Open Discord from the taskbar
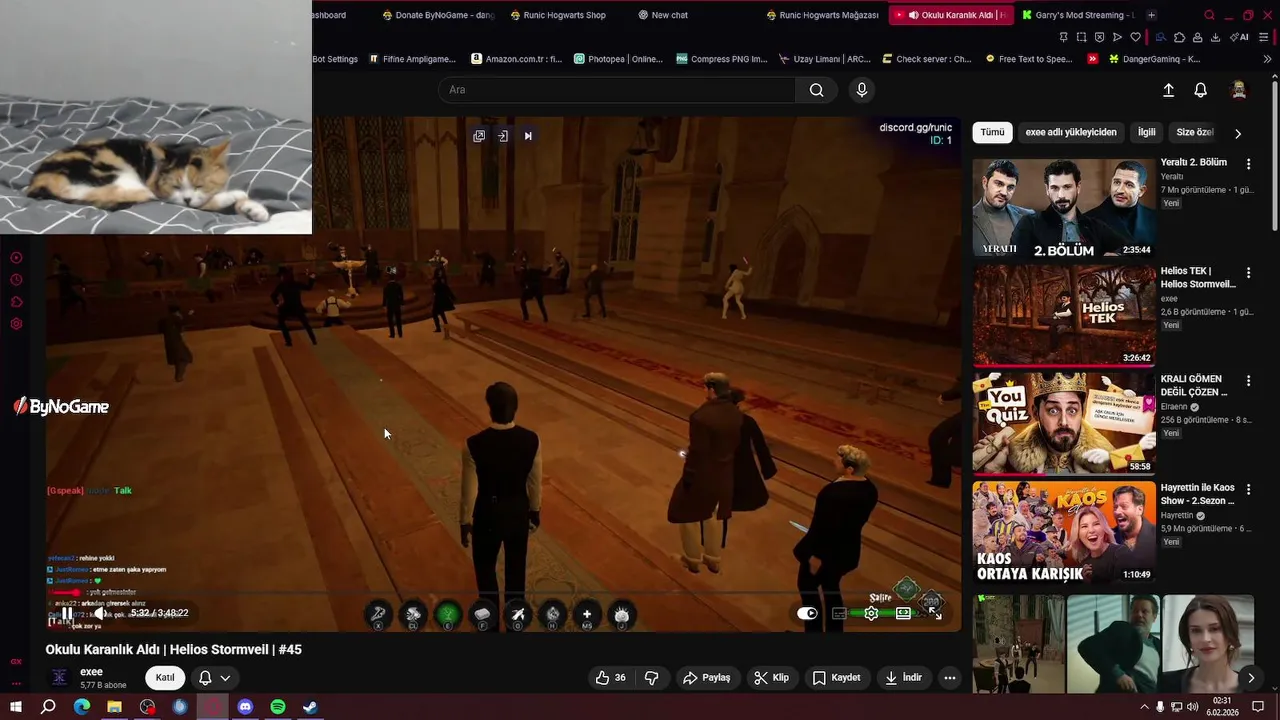 245,707
